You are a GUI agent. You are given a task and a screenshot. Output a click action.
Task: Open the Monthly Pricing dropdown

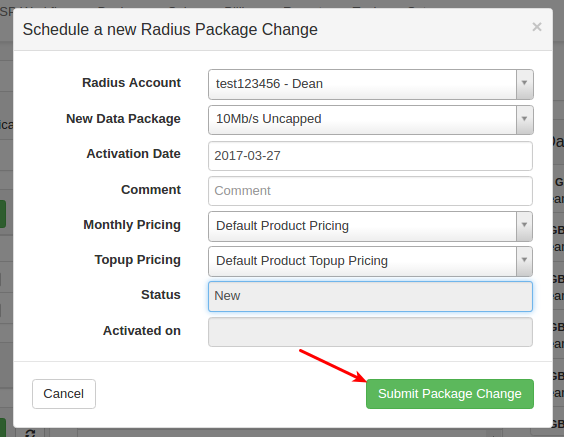(370, 226)
